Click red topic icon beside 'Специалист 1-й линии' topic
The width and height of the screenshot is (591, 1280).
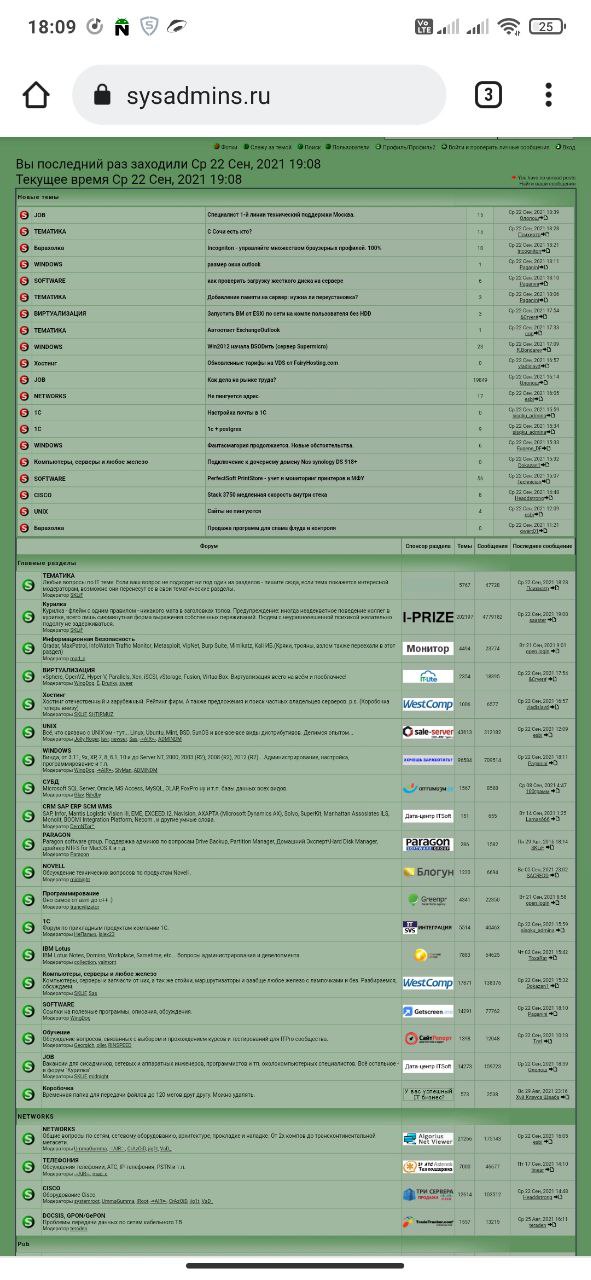coord(24,215)
